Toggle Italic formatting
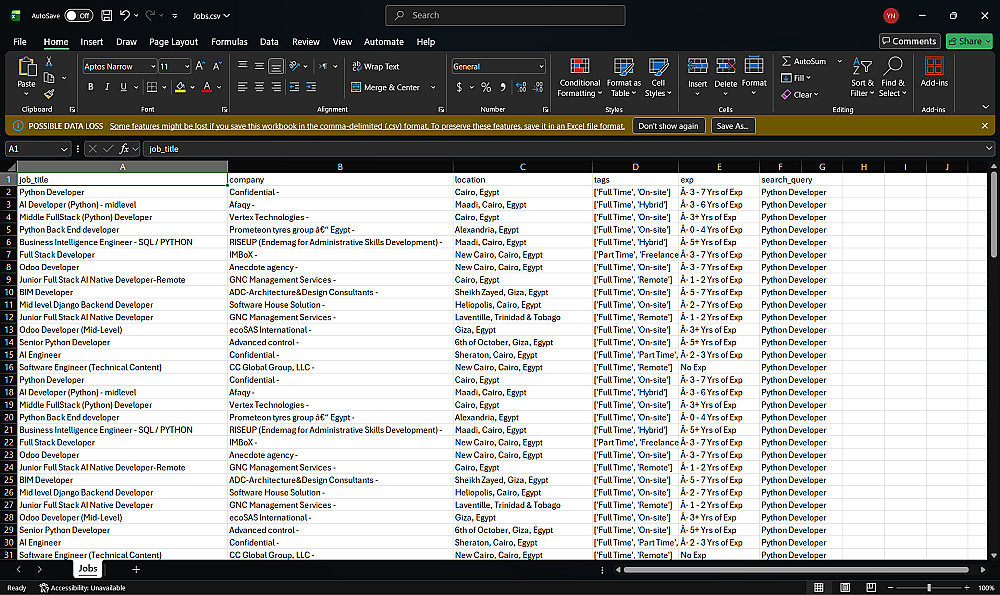This screenshot has height=595, width=1000. tap(107, 87)
